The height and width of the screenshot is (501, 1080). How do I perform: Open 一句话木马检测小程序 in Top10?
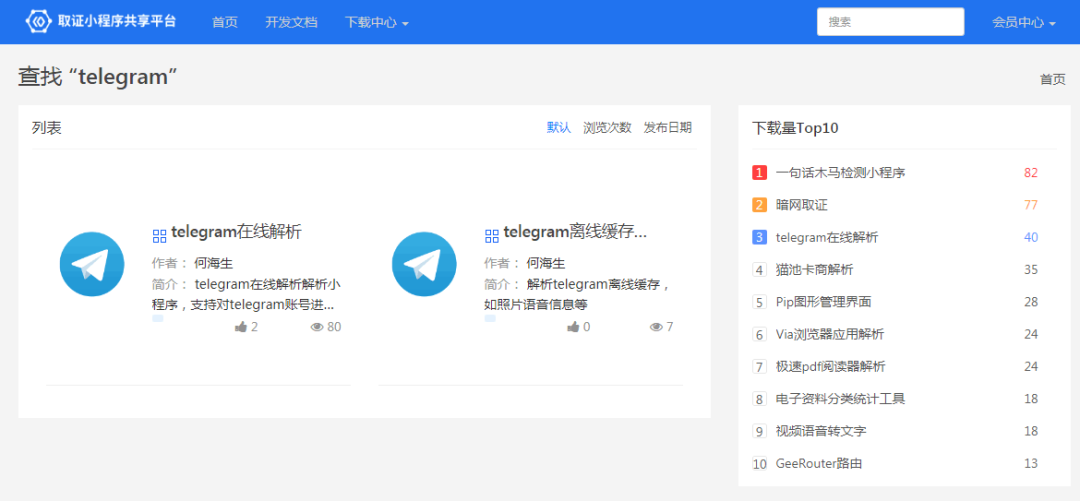840,172
